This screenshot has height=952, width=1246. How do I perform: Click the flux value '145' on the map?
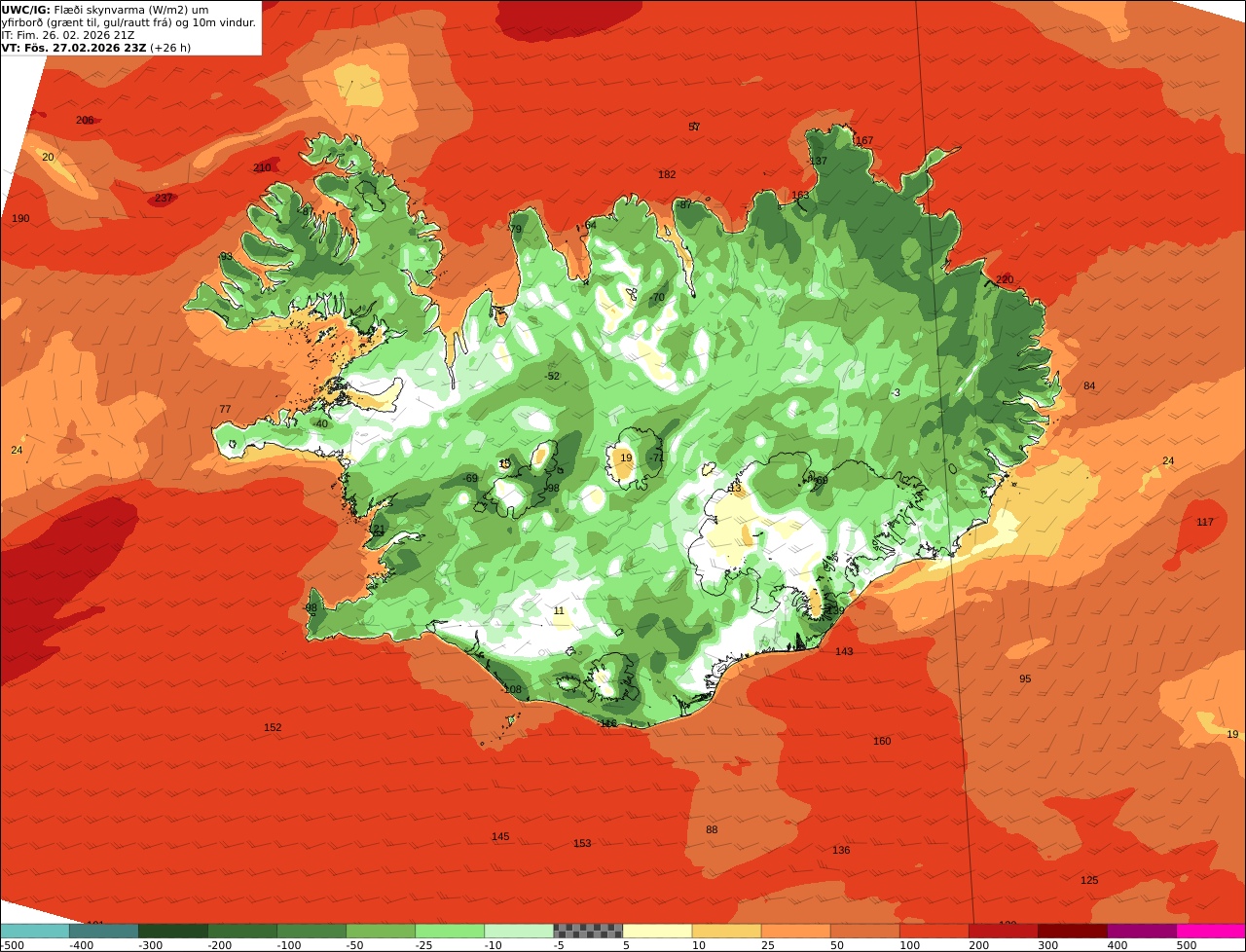[500, 836]
